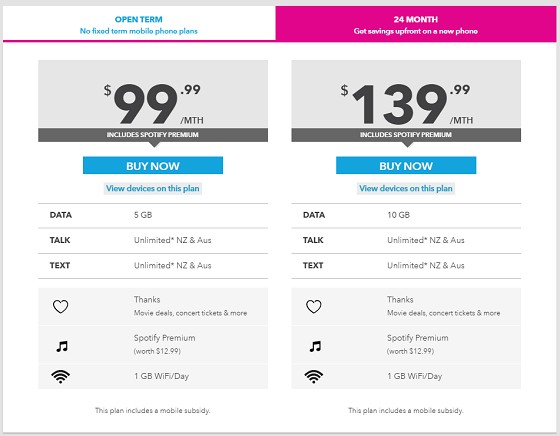
Task: Click WiFi icon in $139.99 plan
Action: [x=314, y=376]
